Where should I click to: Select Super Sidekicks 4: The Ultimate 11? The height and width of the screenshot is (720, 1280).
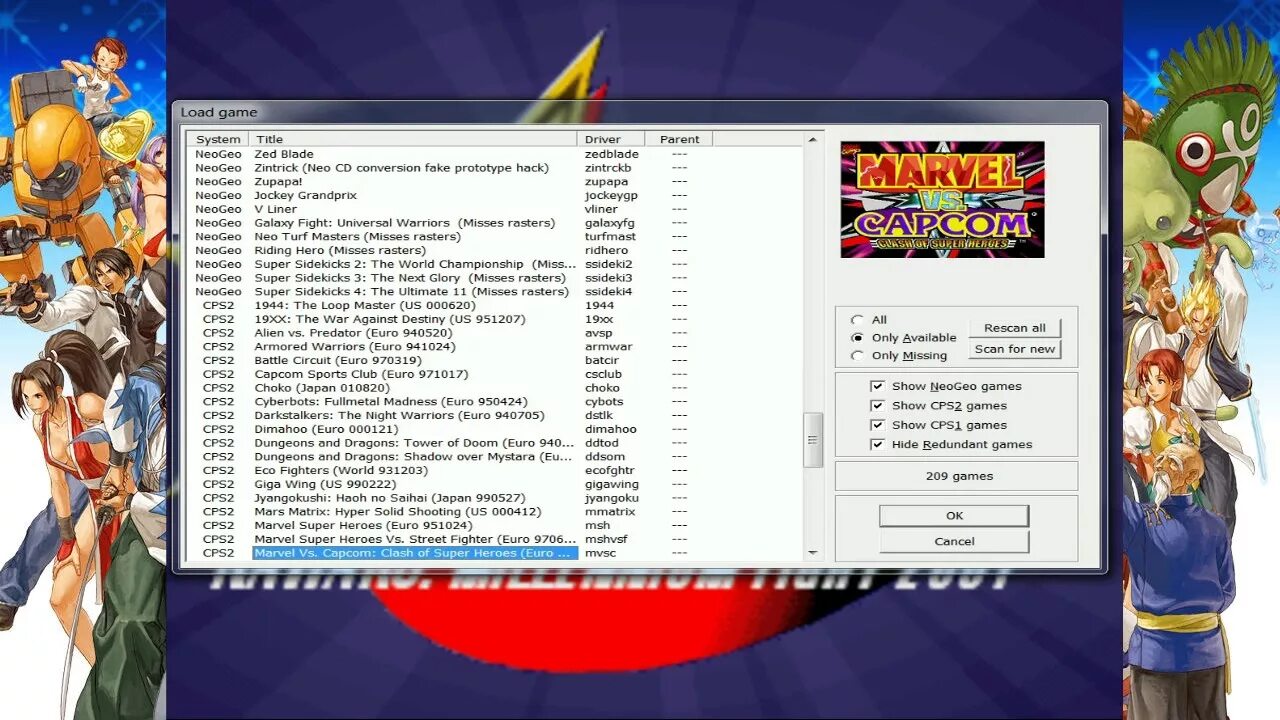[x=495, y=292]
